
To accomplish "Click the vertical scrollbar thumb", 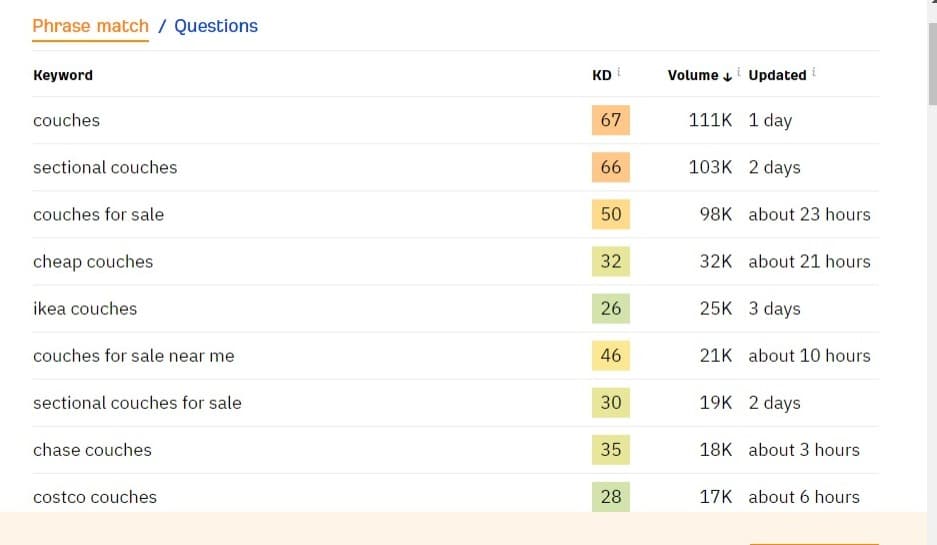I will point(932,64).
